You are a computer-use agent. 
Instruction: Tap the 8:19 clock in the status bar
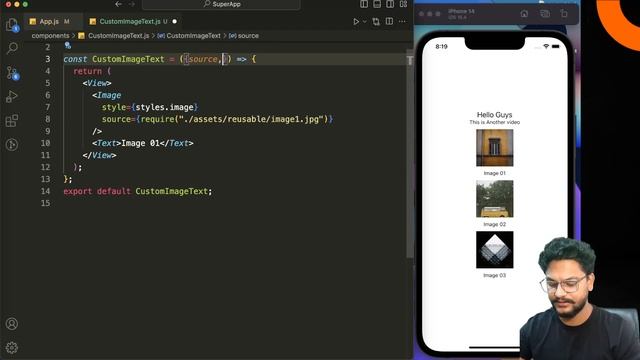(x=441, y=47)
